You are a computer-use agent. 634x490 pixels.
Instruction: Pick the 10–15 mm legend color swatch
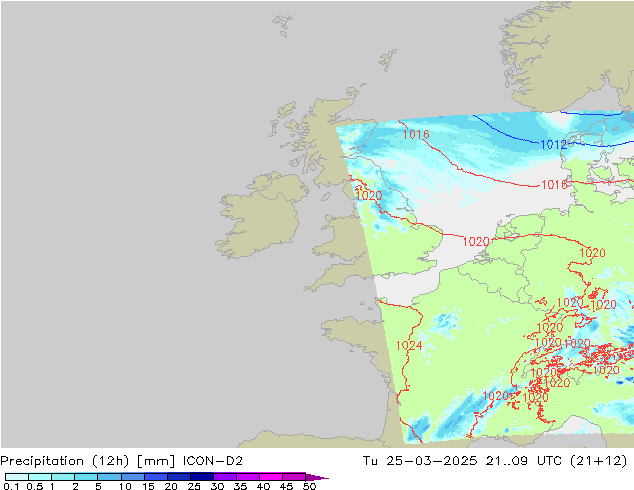pos(132,477)
